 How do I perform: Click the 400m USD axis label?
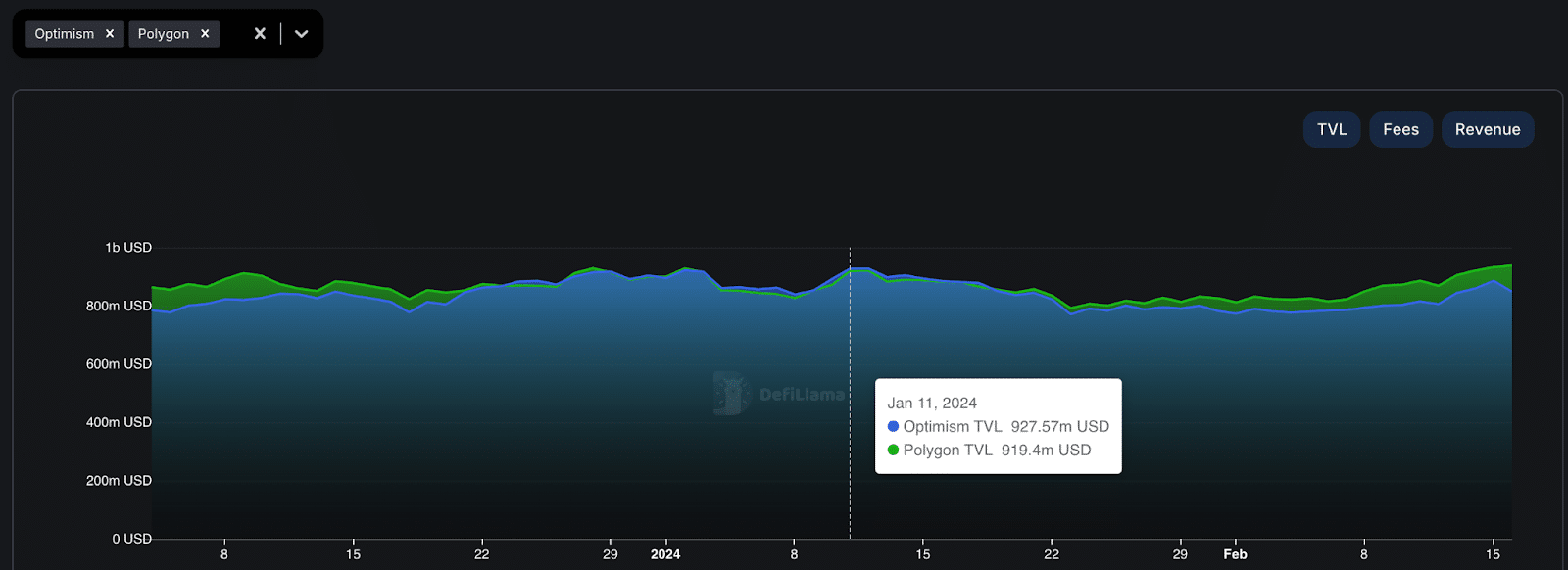119,422
